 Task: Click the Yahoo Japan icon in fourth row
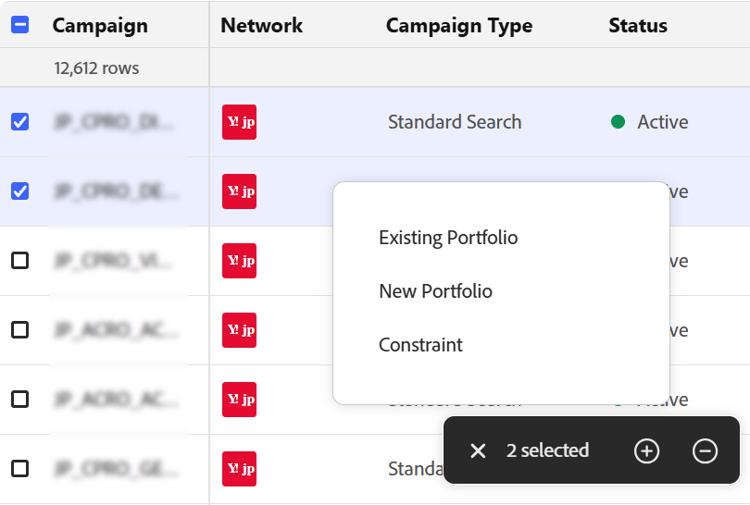pos(239,330)
